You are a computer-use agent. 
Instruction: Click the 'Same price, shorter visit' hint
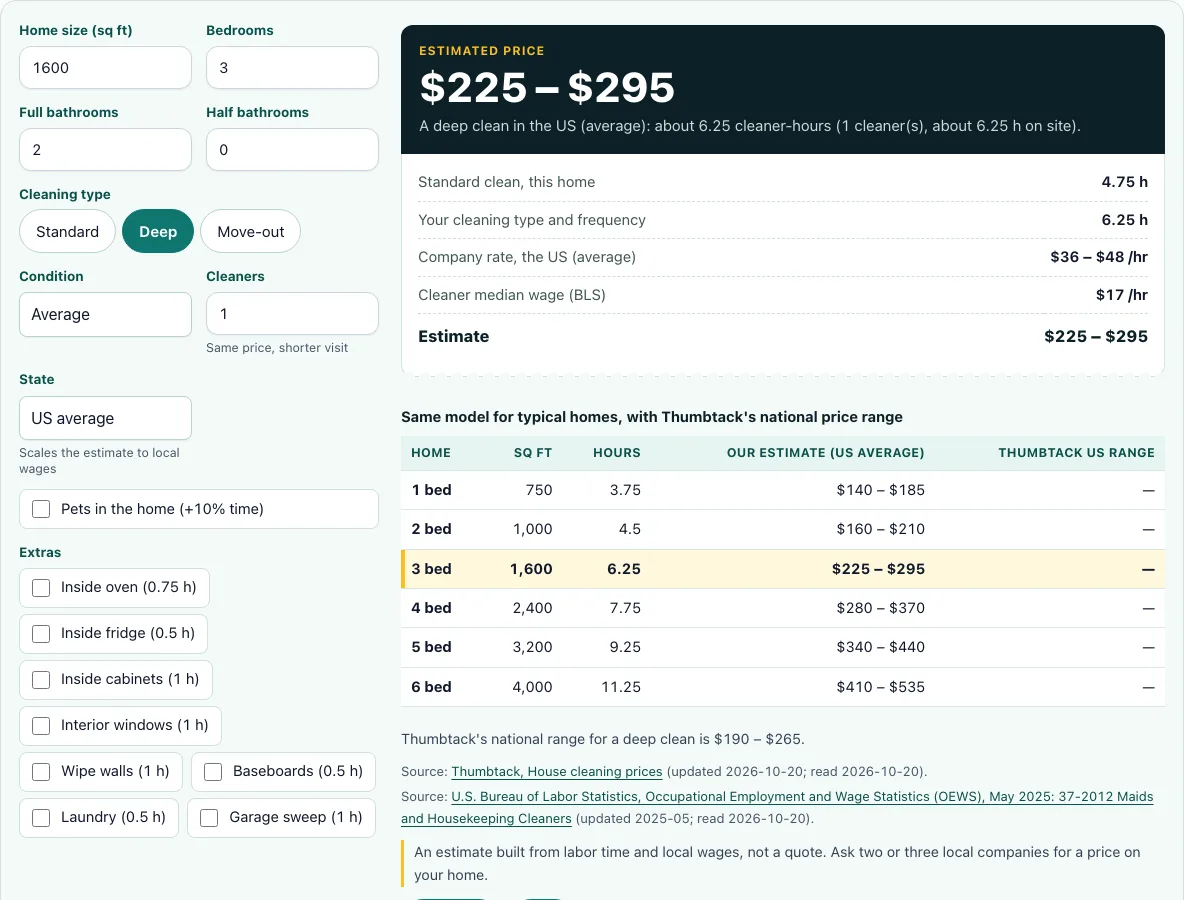(x=277, y=348)
